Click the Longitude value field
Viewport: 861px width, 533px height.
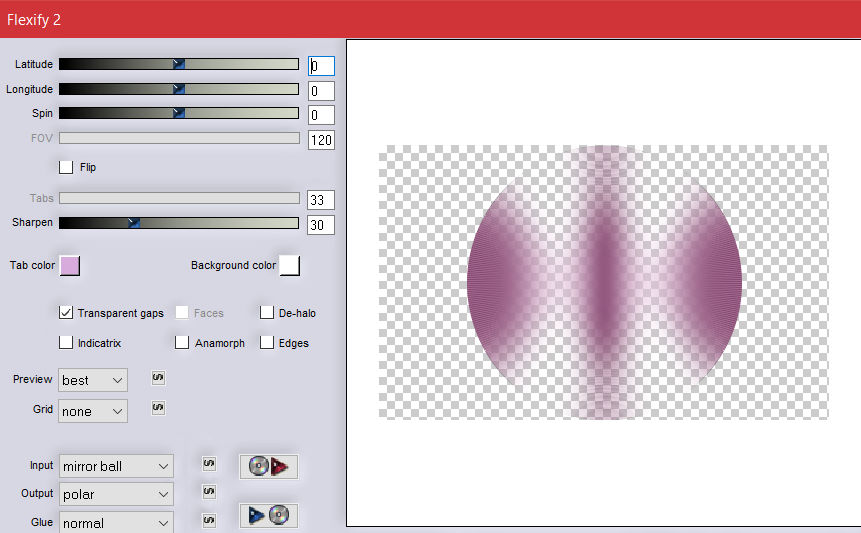321,91
